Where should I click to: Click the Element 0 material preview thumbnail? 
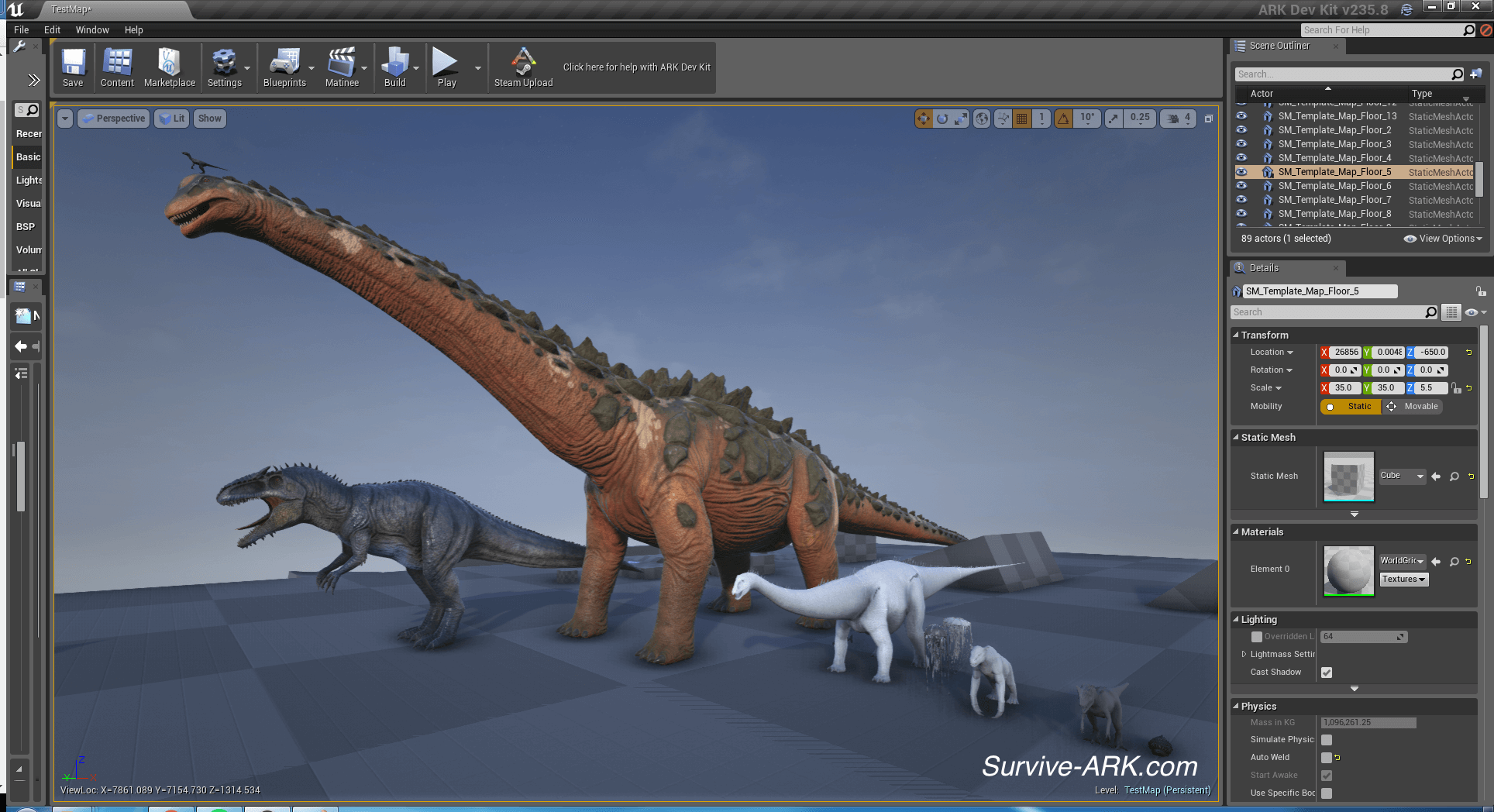point(1348,571)
